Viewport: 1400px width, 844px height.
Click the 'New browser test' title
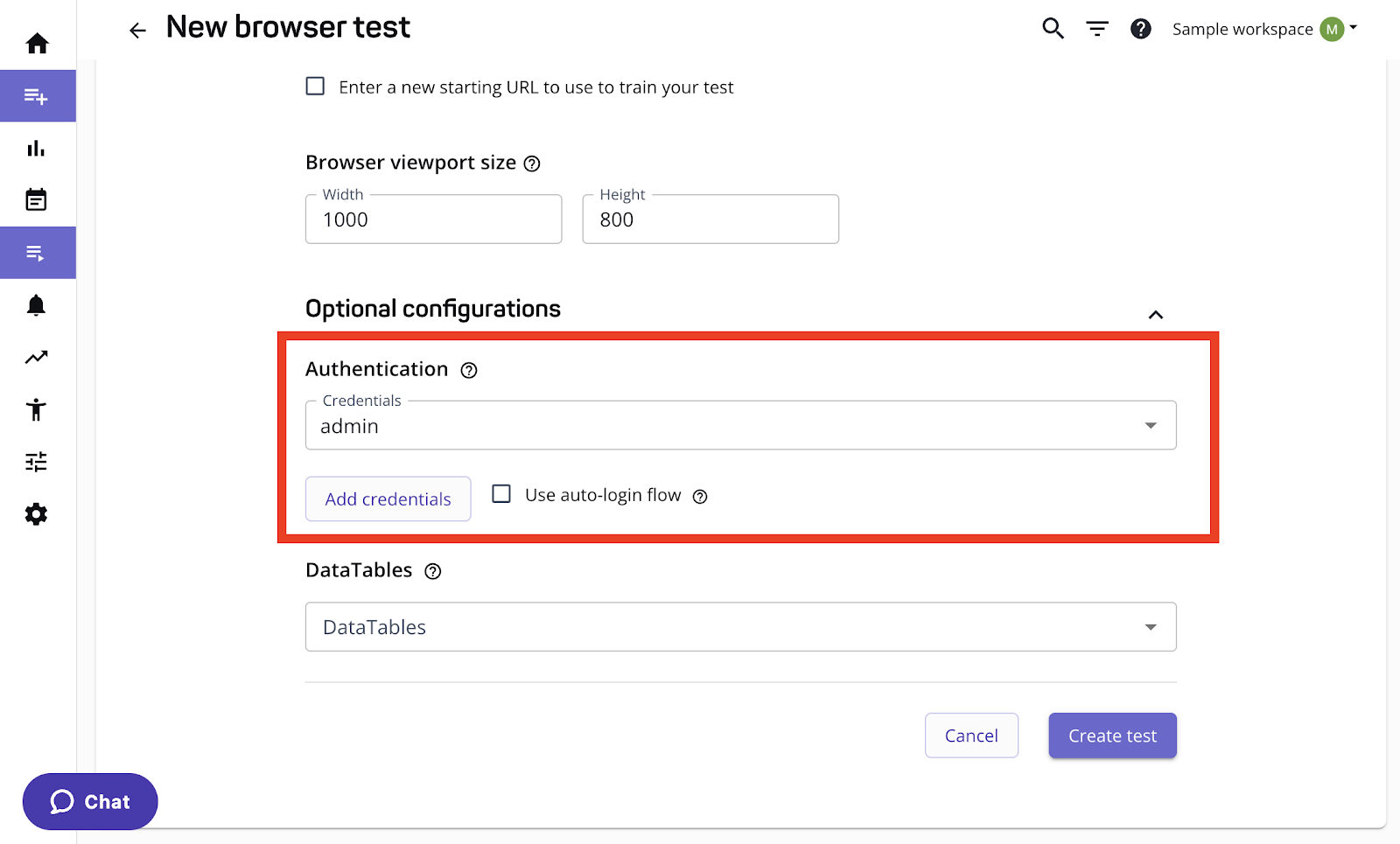pos(288,27)
